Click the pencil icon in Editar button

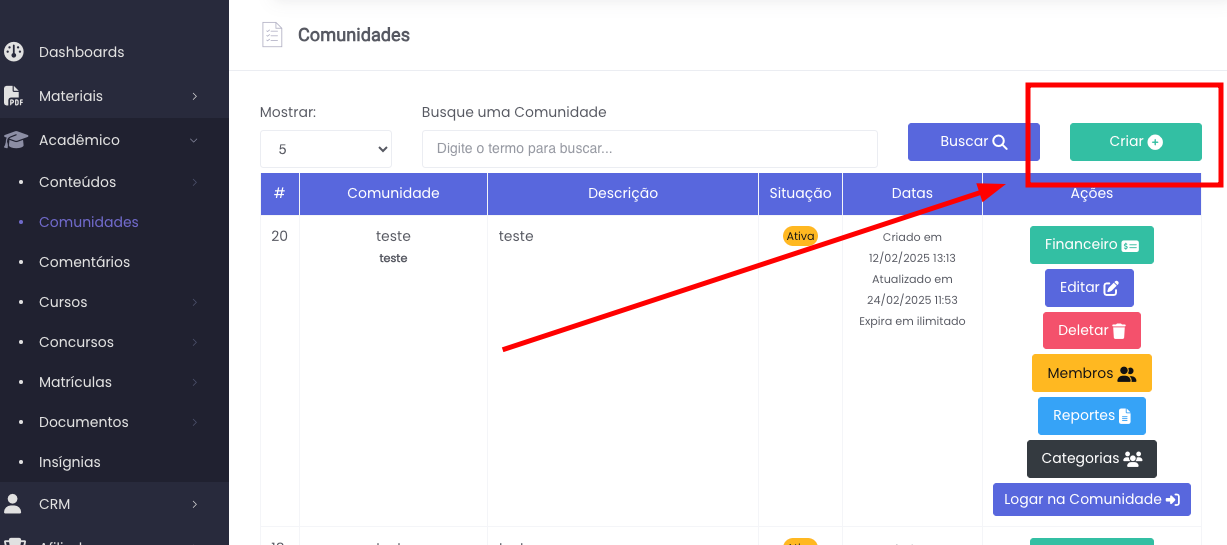pos(1111,288)
